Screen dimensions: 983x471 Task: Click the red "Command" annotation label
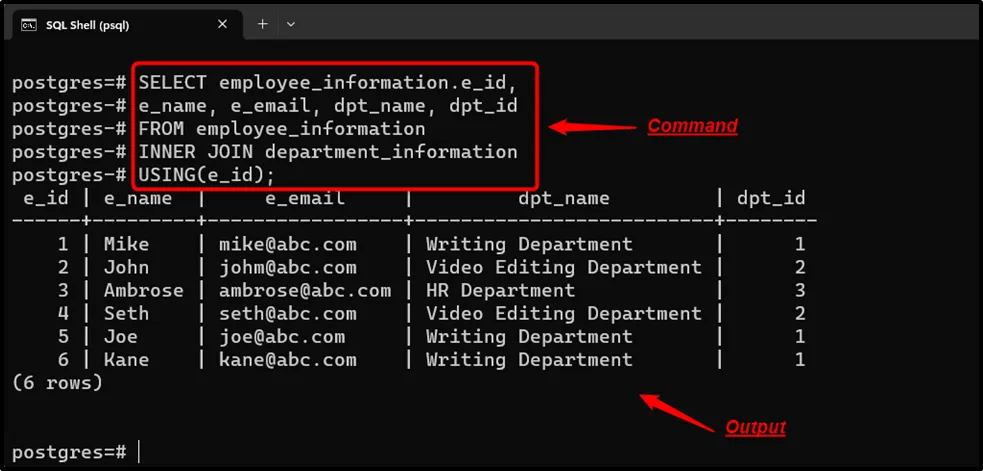click(692, 126)
